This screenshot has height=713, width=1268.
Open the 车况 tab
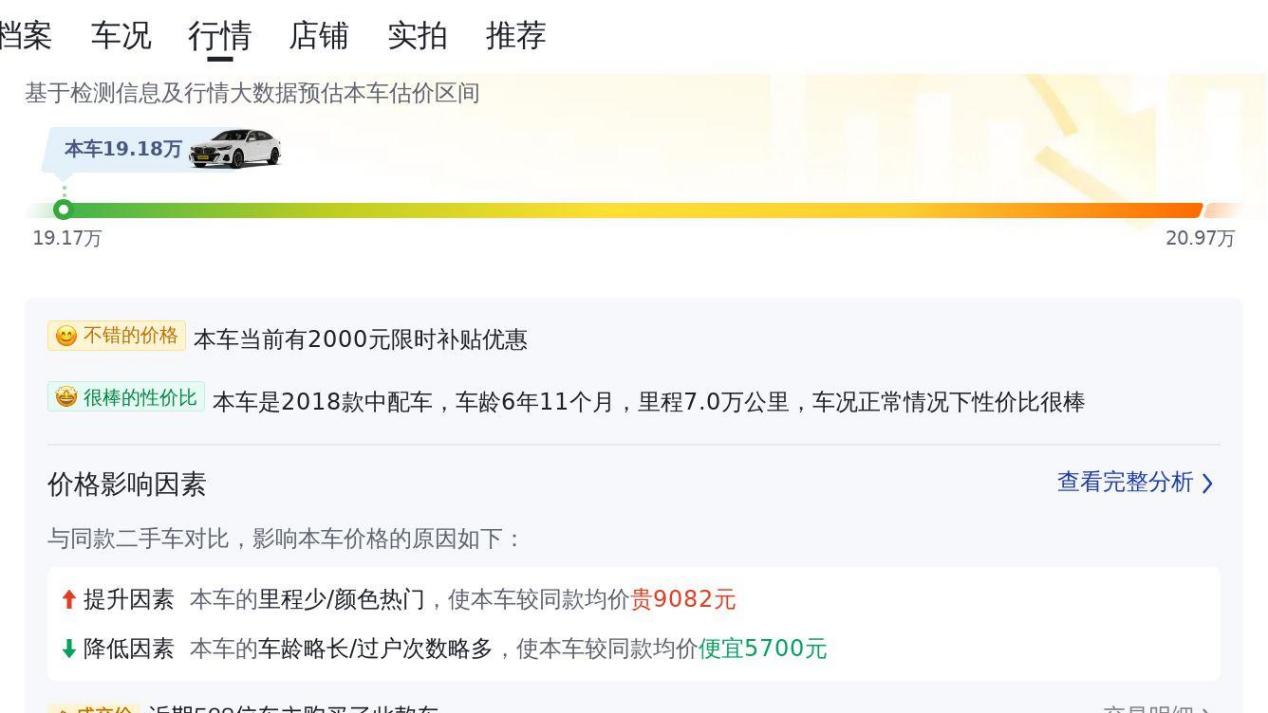(x=121, y=36)
